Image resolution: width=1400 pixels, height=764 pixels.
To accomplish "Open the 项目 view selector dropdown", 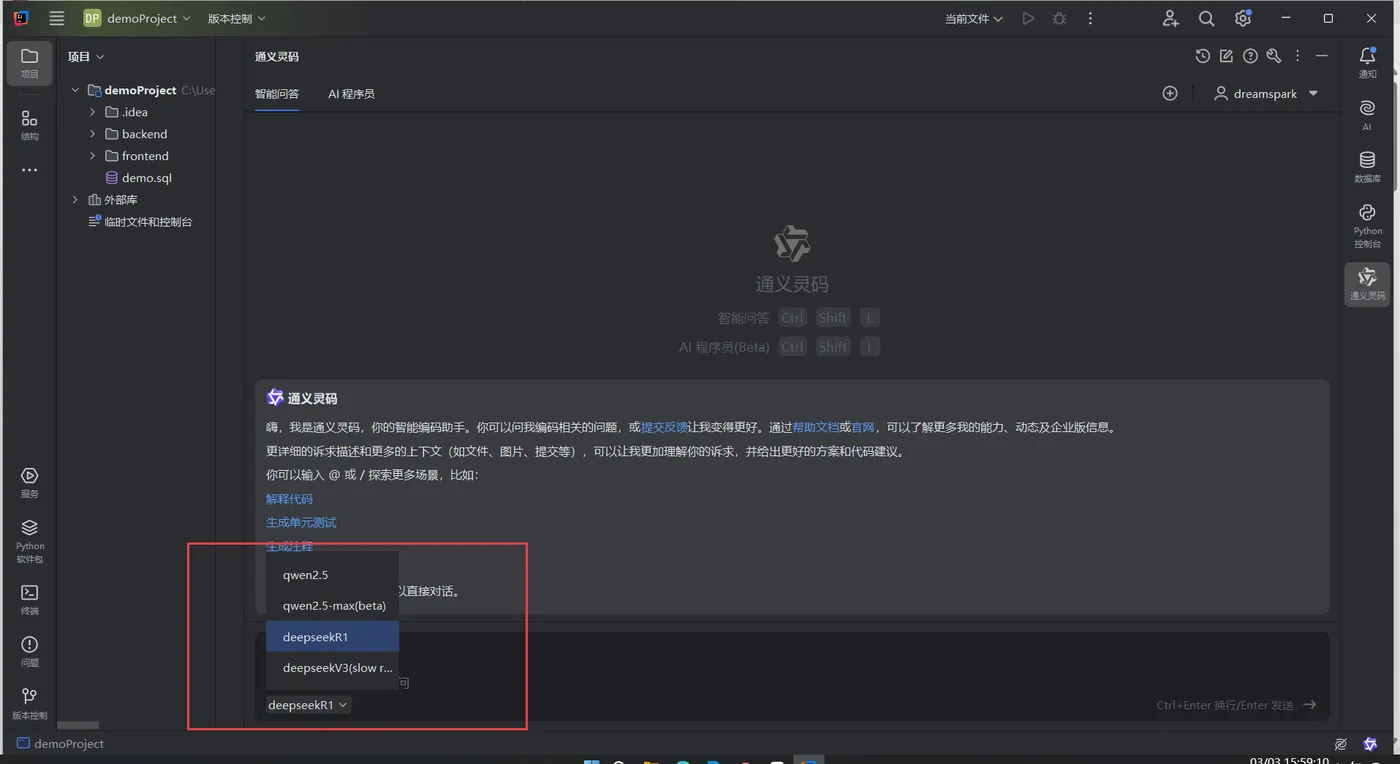I will coord(86,57).
